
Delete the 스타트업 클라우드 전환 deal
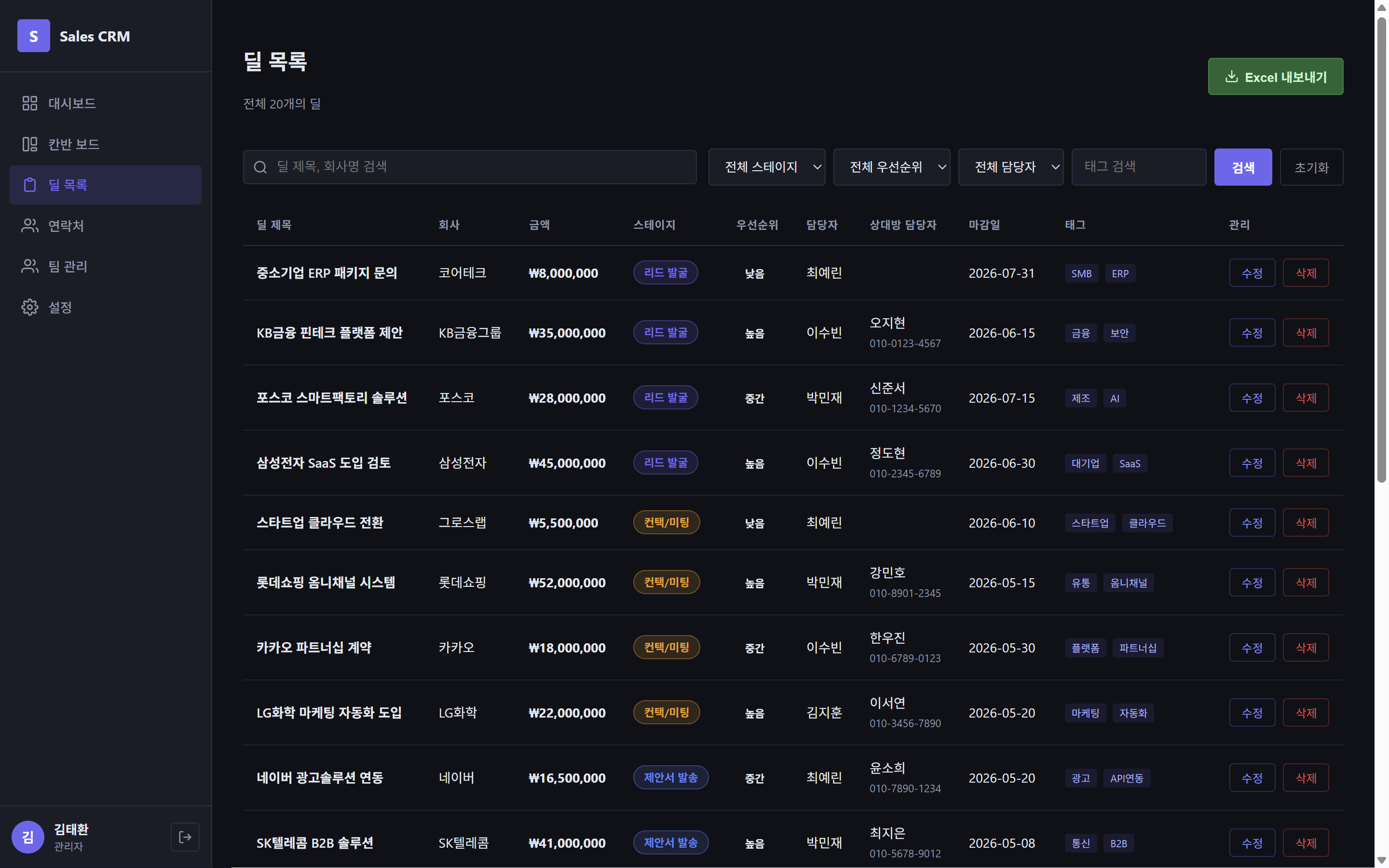pos(1306,523)
